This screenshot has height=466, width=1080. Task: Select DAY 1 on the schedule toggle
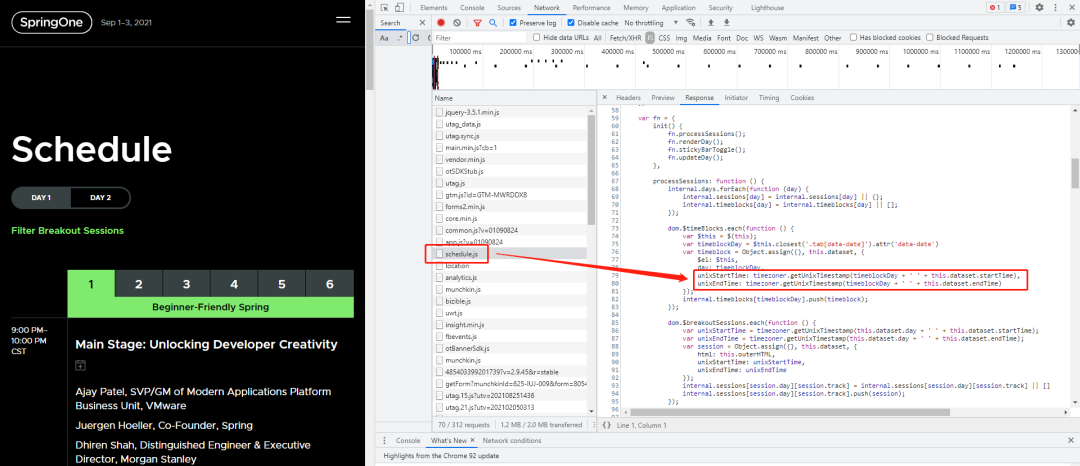(x=41, y=198)
